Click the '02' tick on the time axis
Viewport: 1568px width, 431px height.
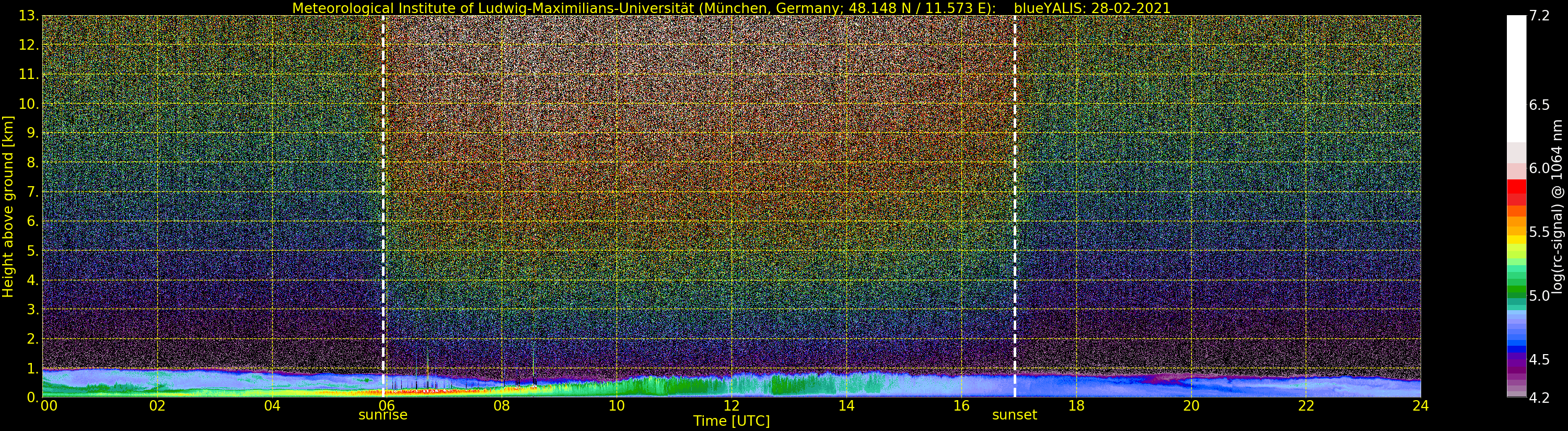[x=157, y=406]
